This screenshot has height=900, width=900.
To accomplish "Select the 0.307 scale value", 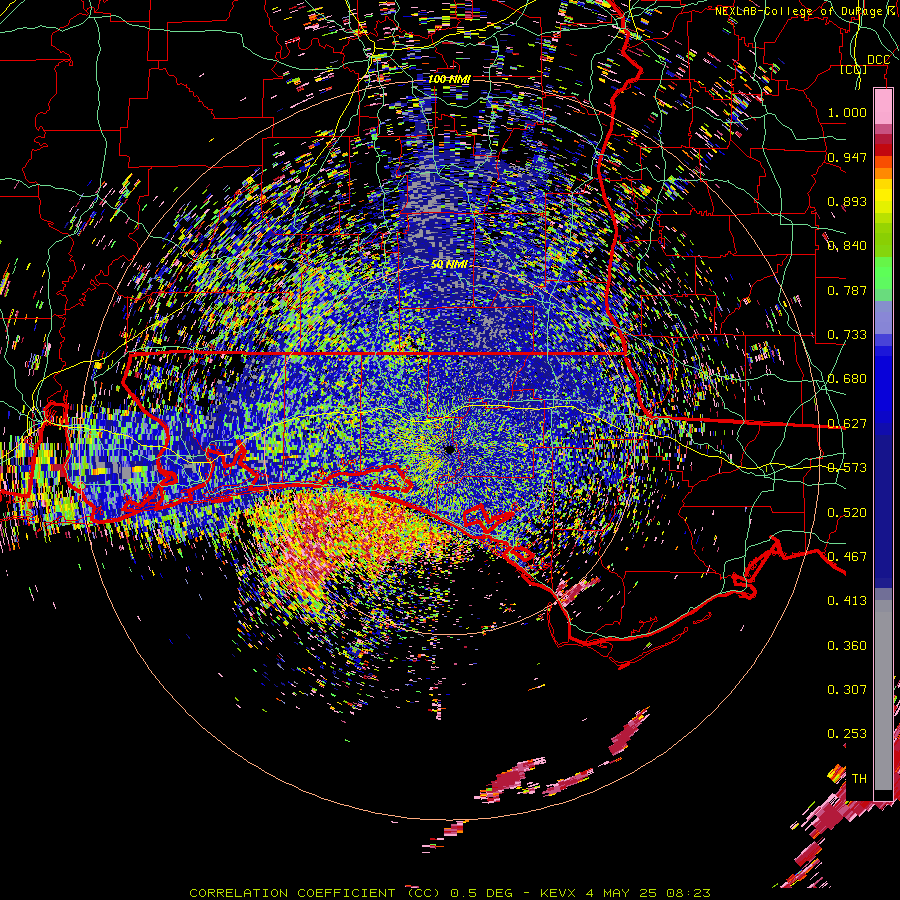I will [847, 689].
